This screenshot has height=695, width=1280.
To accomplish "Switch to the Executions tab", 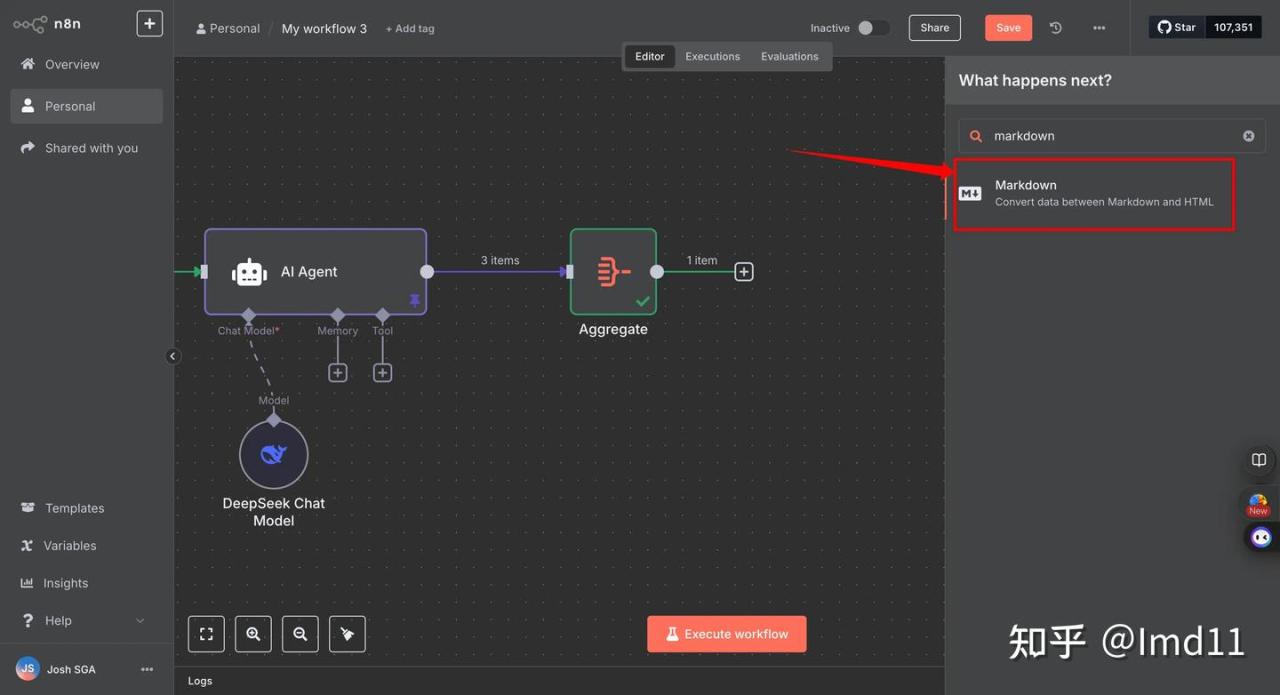I will coord(712,57).
